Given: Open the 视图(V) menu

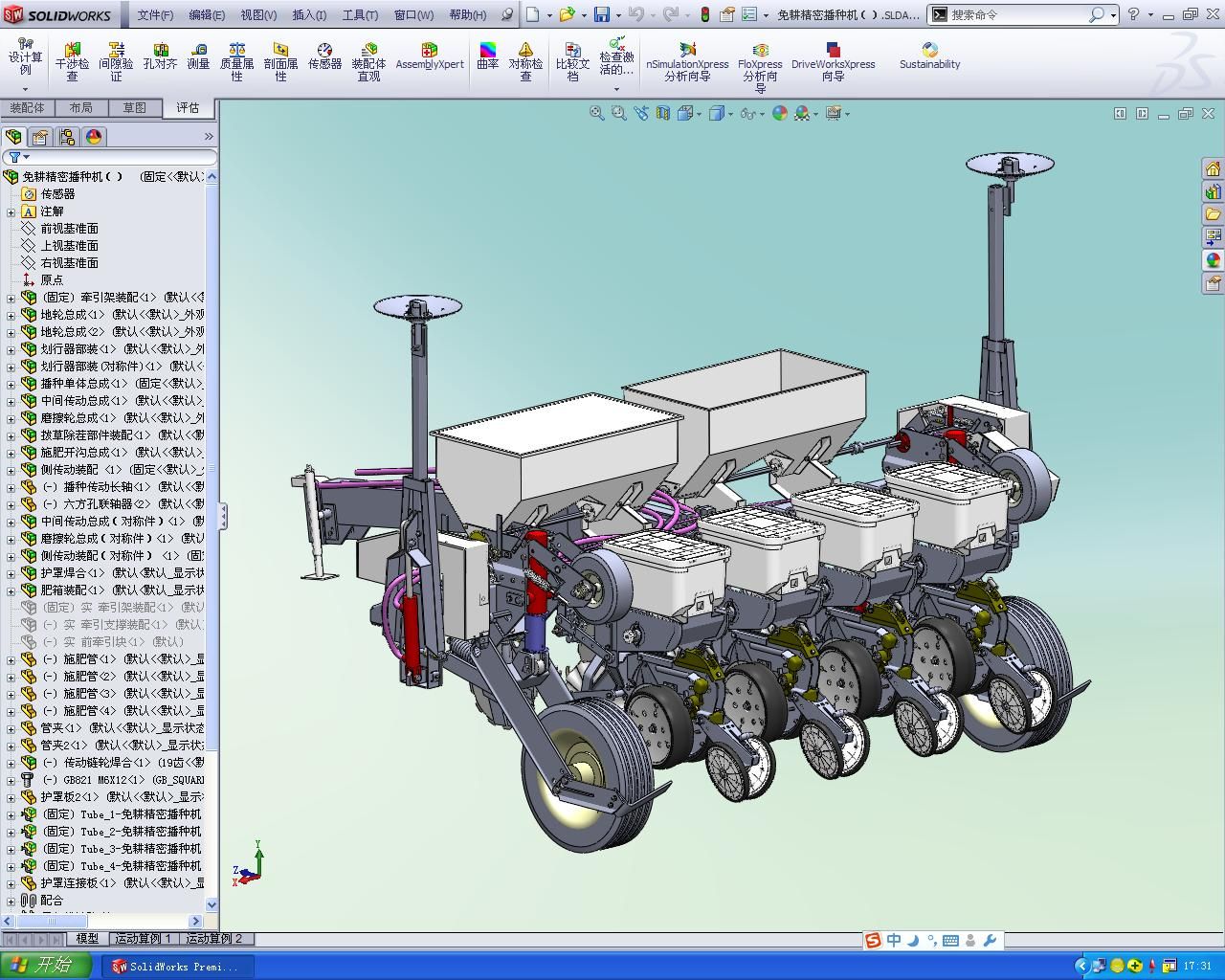Looking at the screenshot, I should click(x=258, y=14).
